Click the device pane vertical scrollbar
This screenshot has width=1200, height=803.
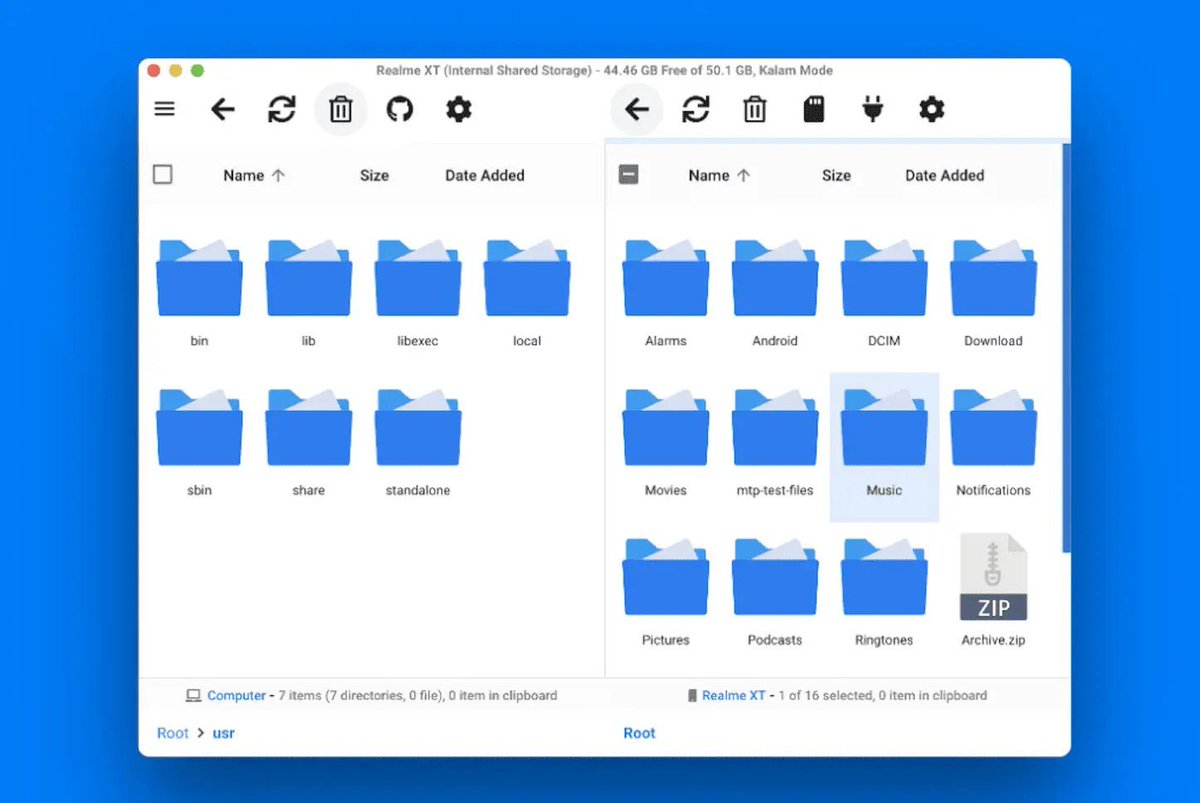tap(1066, 347)
